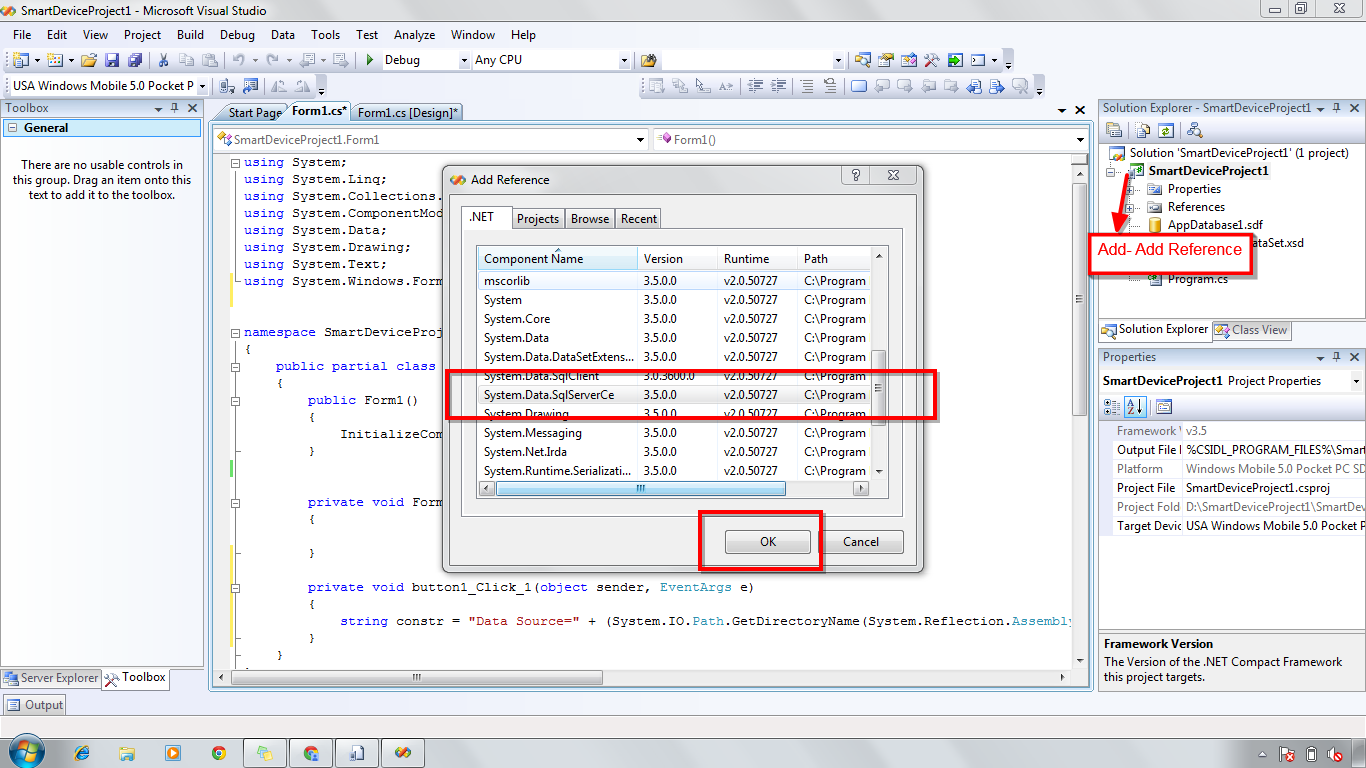Open Device Options toolbar icon
This screenshot has width=1366, height=768.
tap(250, 86)
